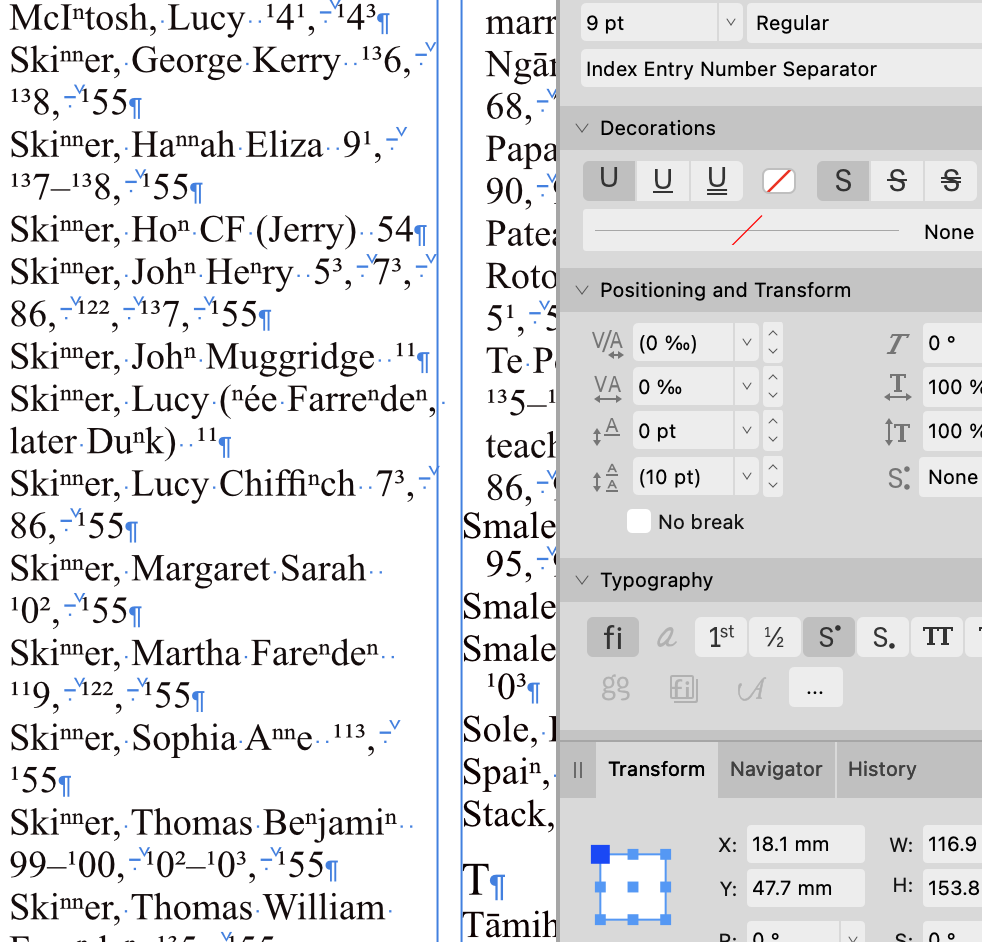Open the tracking 0 ‰ dropdown
Screen dimensions: 982x942
pyautogui.click(x=745, y=387)
